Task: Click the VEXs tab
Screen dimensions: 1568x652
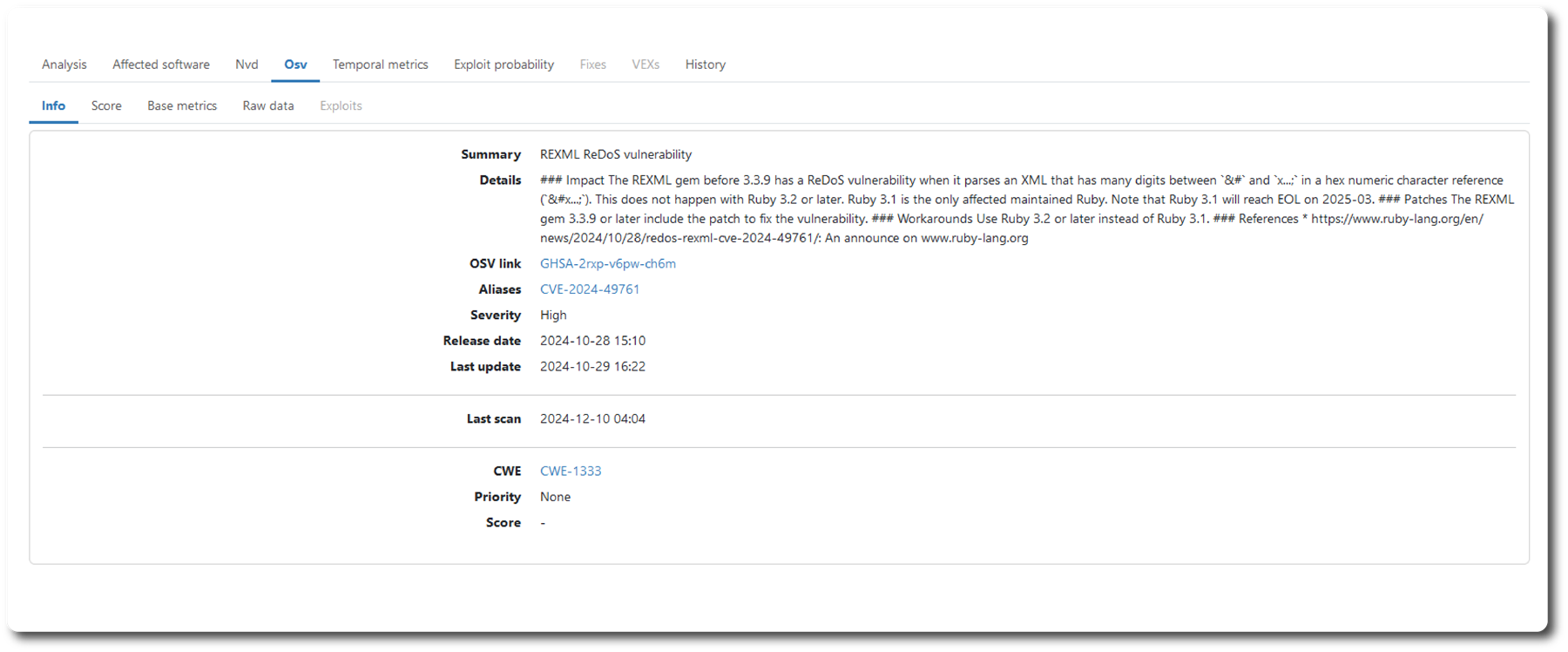Action: [645, 65]
